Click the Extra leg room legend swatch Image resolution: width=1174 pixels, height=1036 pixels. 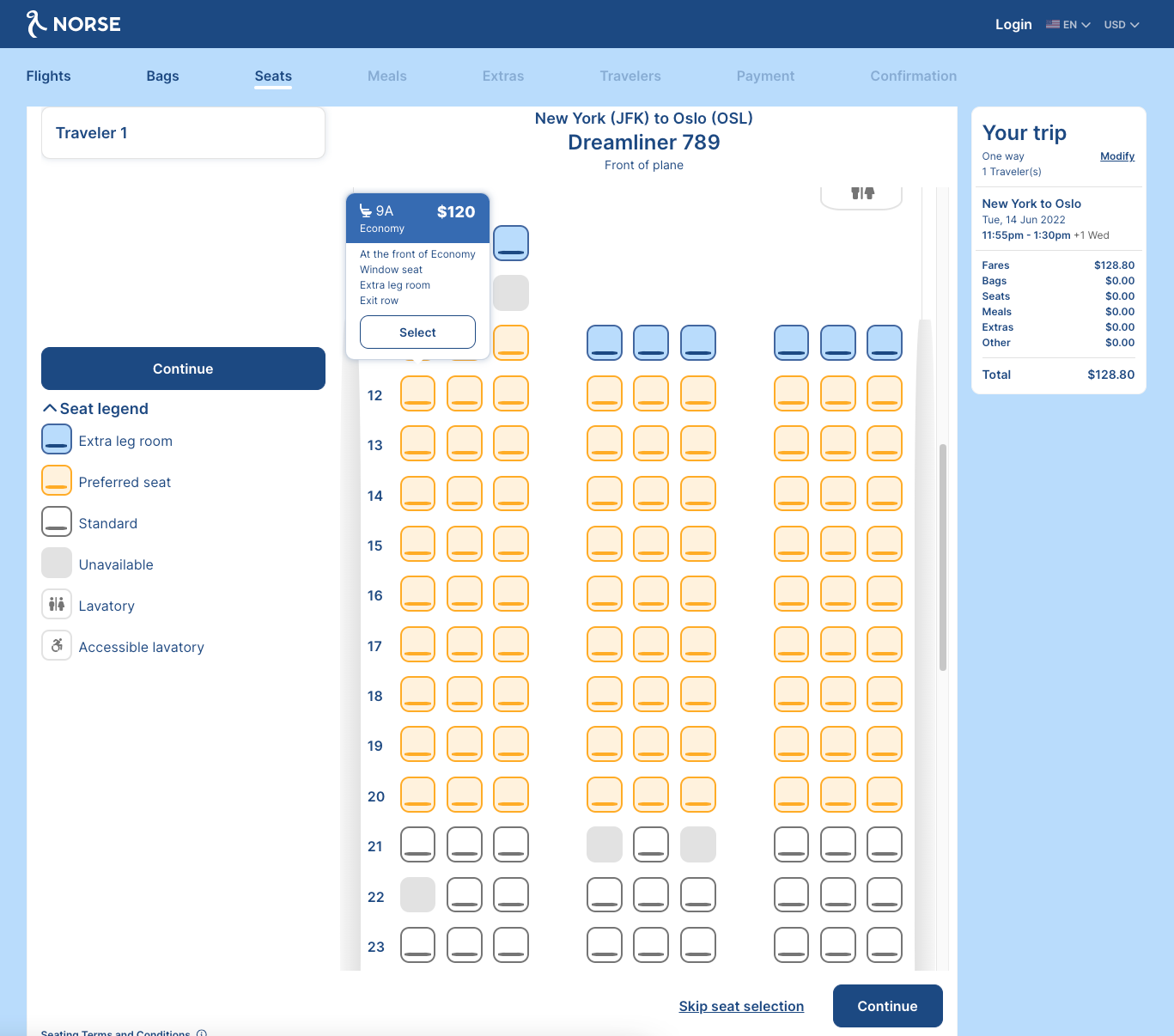pyautogui.click(x=57, y=440)
